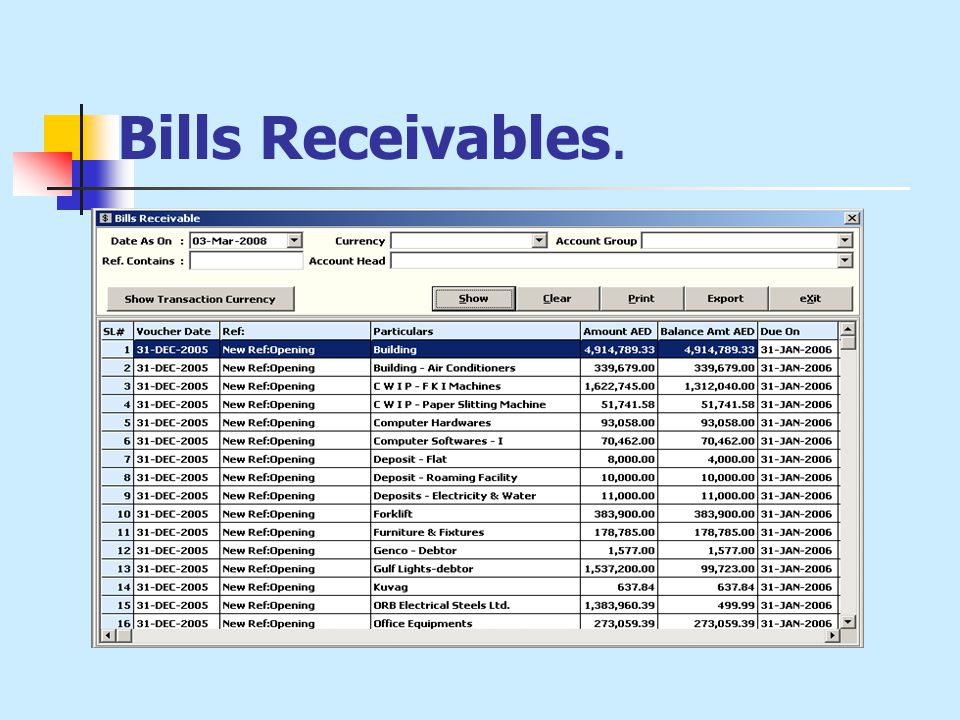Click the Particulars column header

pyautogui.click(x=475, y=331)
